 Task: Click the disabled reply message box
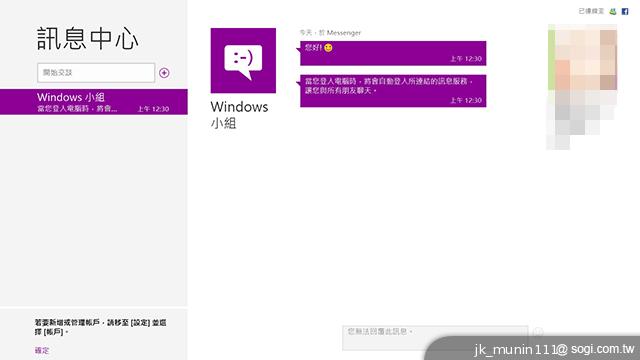coord(435,338)
